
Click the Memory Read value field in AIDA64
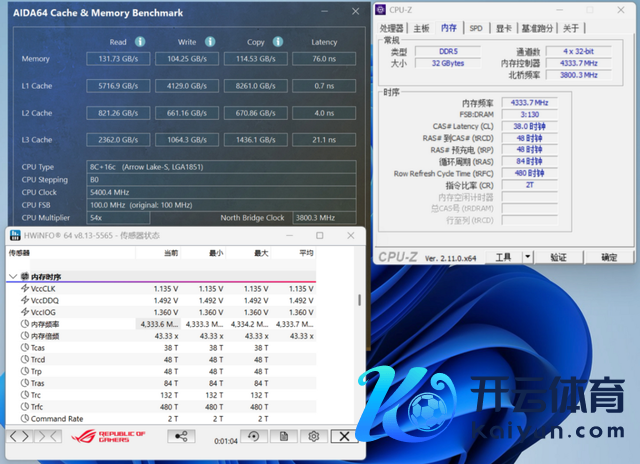[x=118, y=59]
